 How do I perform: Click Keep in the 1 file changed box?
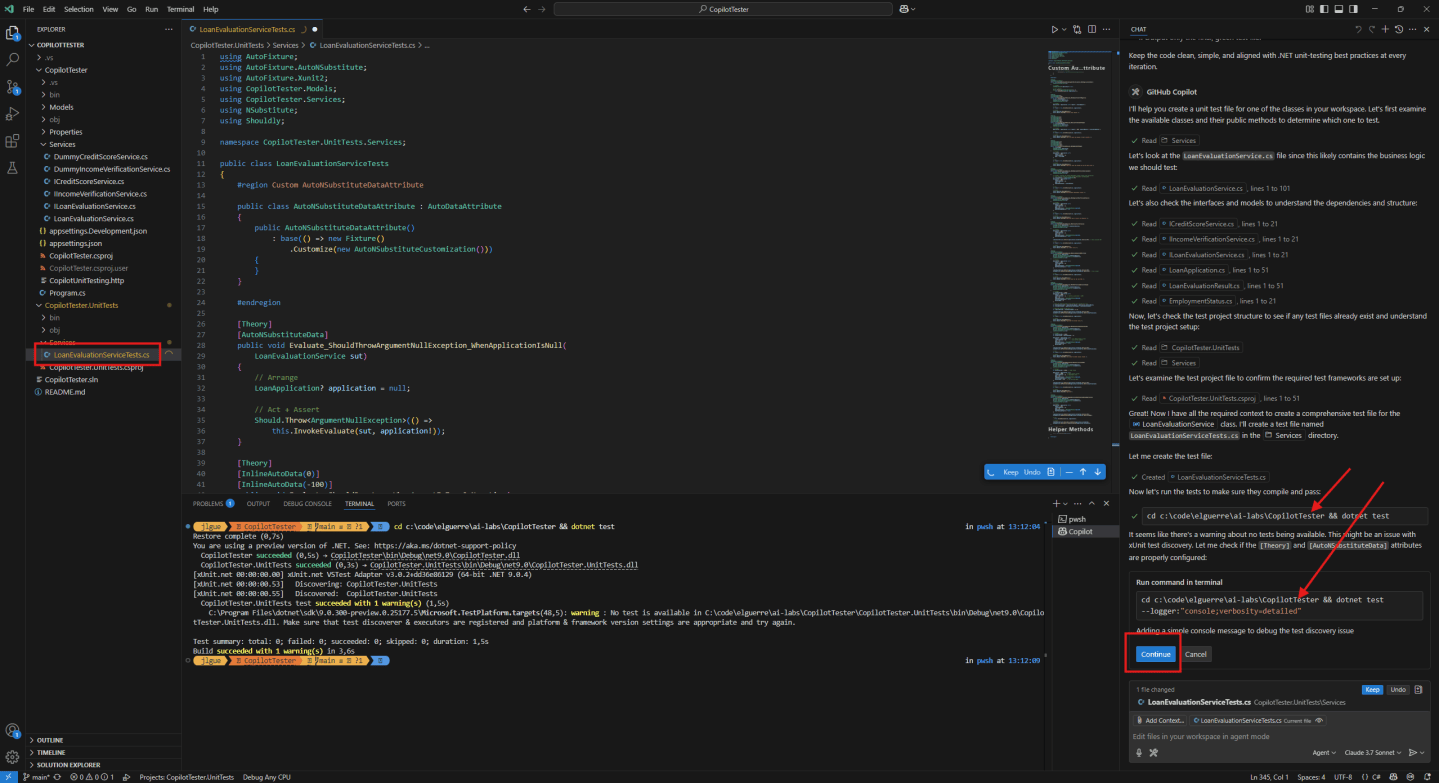pyautogui.click(x=1372, y=689)
